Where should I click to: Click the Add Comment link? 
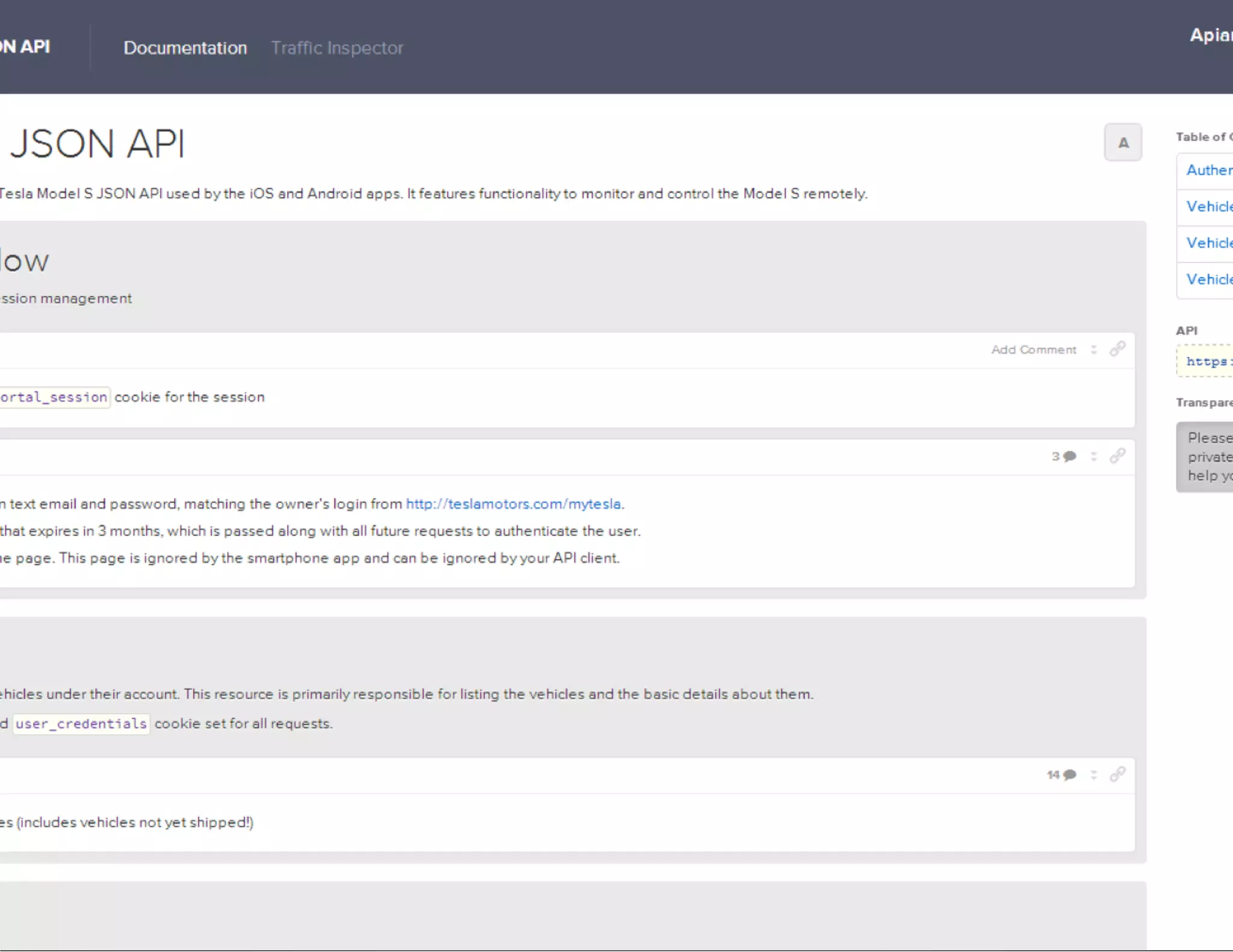[x=1033, y=350]
